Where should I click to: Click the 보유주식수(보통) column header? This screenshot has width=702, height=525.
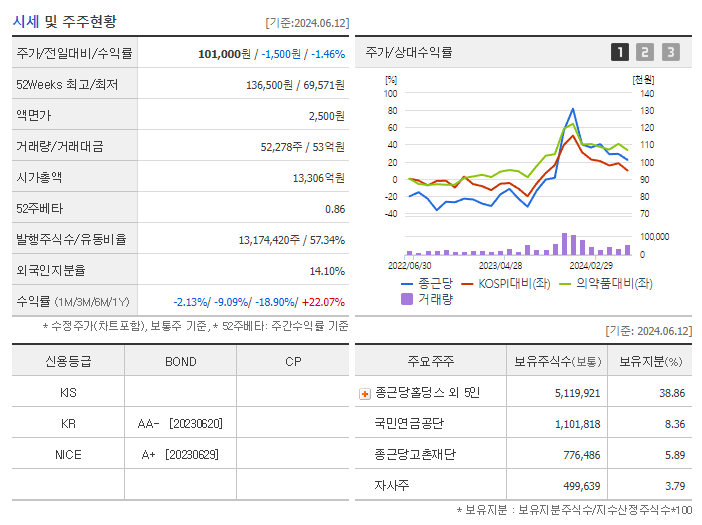pos(557,361)
